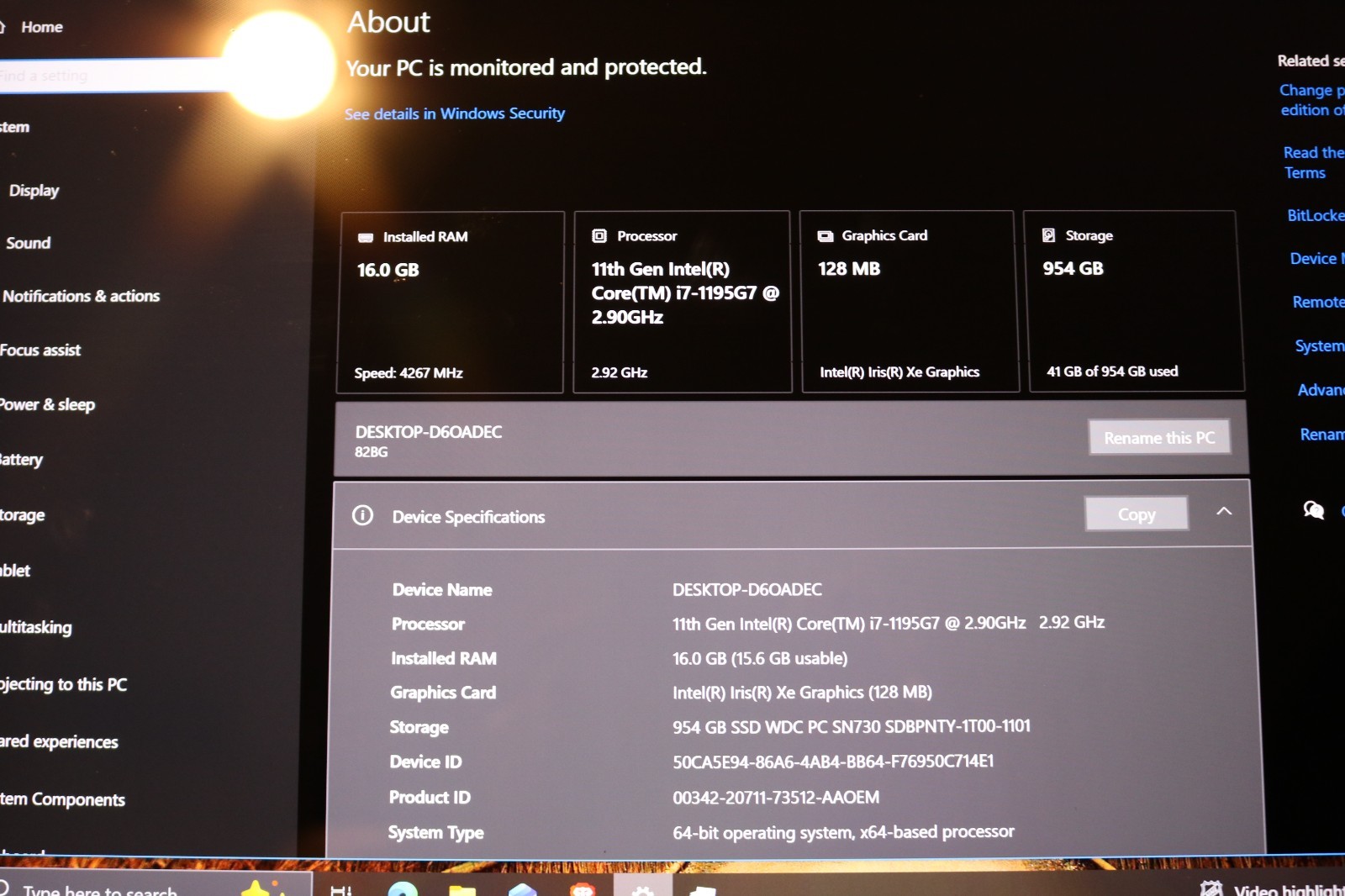
Task: Open the Device Manager related link
Action: pyautogui.click(x=1316, y=259)
